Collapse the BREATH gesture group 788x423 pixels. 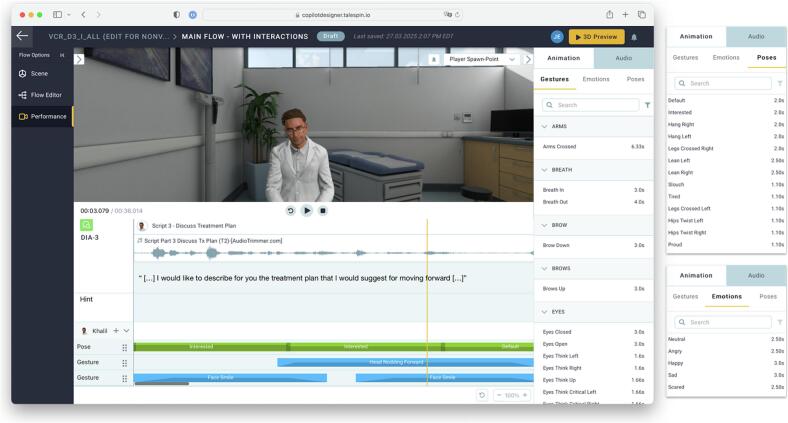pos(544,170)
